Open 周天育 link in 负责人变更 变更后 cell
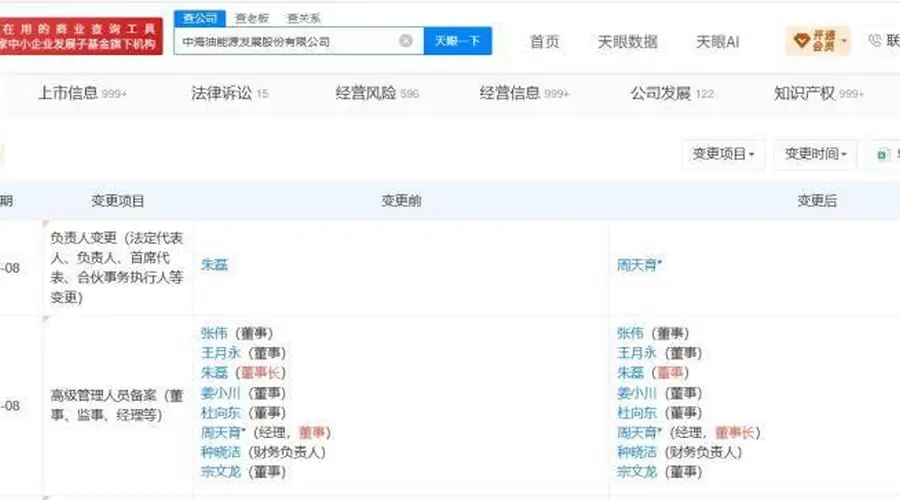 639,265
